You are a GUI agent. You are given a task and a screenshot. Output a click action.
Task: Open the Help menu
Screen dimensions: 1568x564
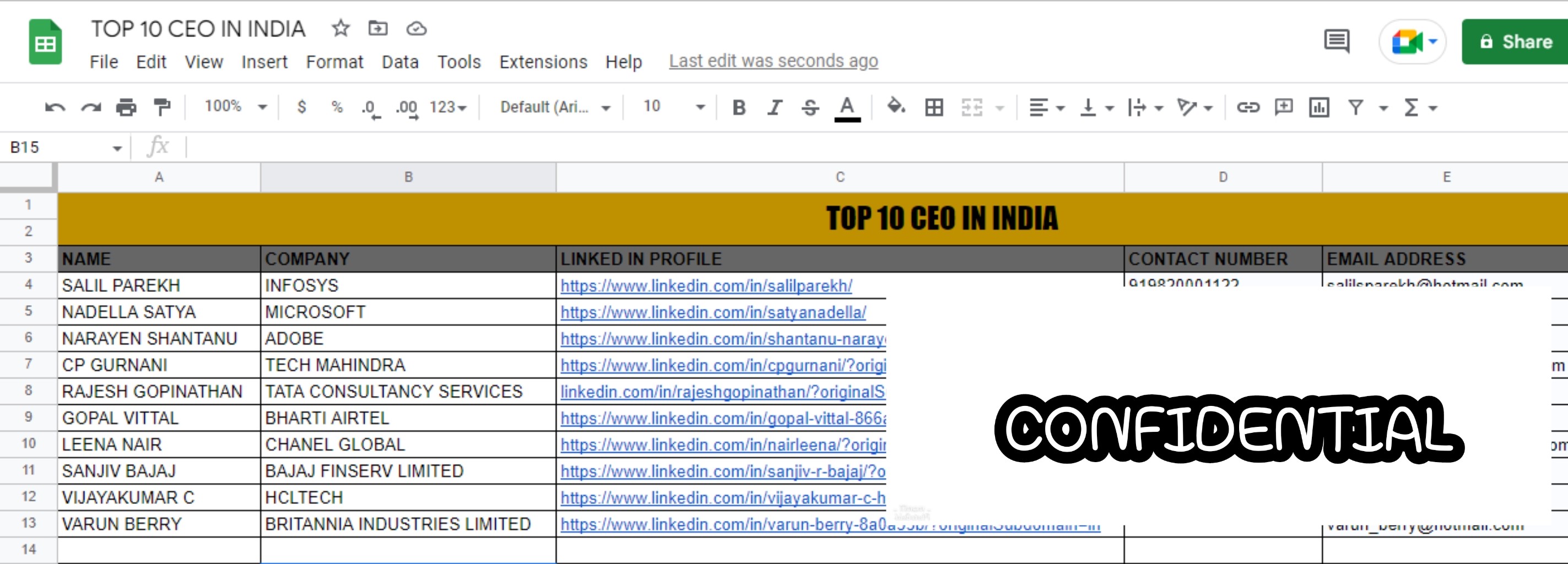click(623, 62)
